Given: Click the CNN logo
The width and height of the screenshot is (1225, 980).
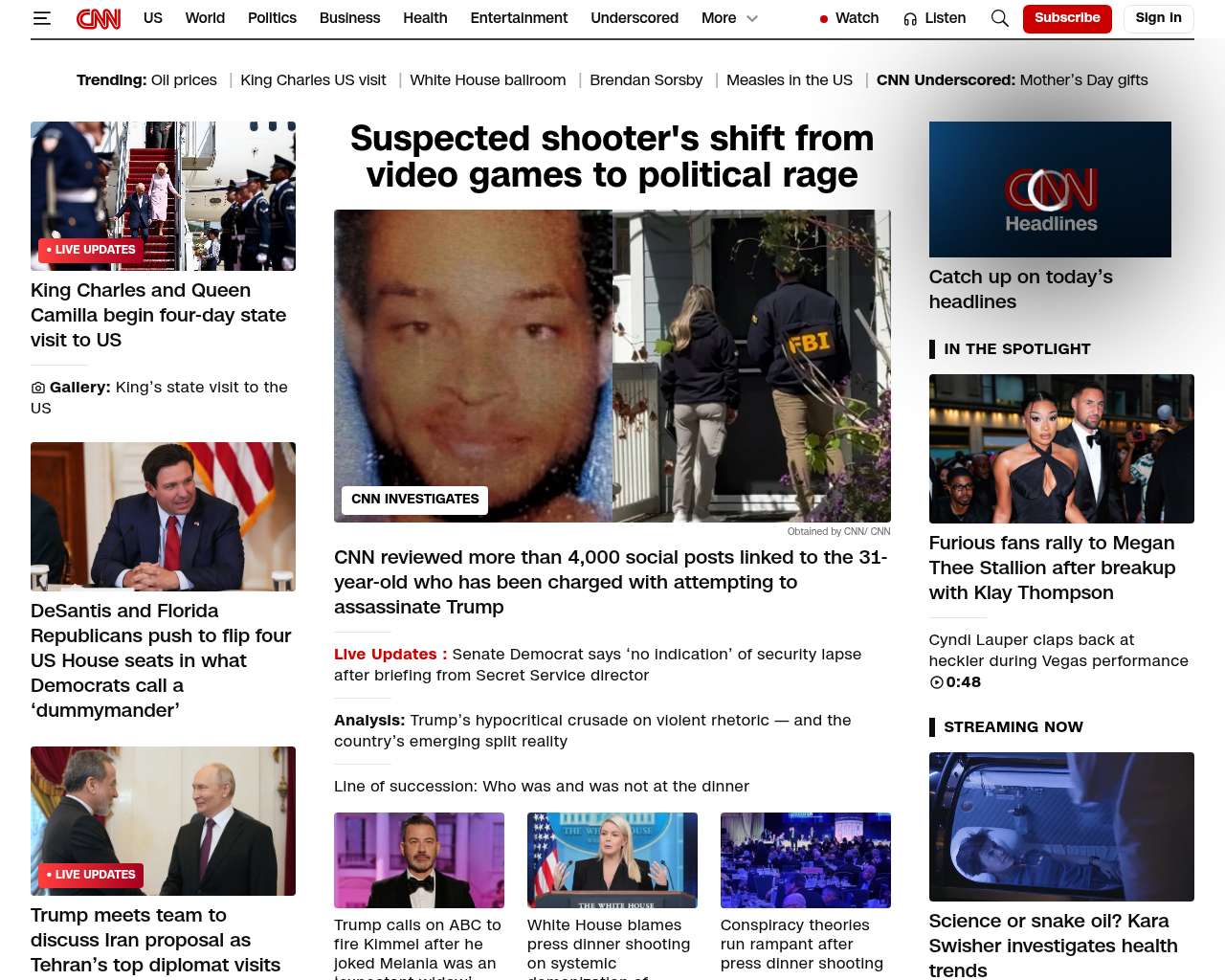Looking at the screenshot, I should click(x=99, y=18).
